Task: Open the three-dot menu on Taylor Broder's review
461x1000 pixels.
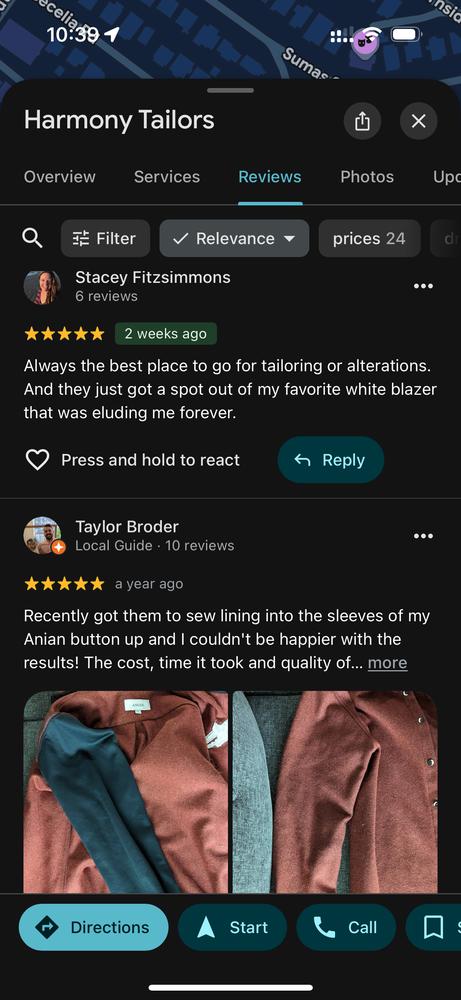Action: (x=423, y=536)
